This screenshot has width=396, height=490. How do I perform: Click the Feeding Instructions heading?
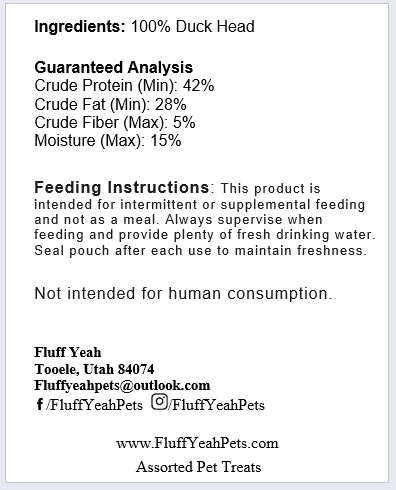(x=122, y=187)
